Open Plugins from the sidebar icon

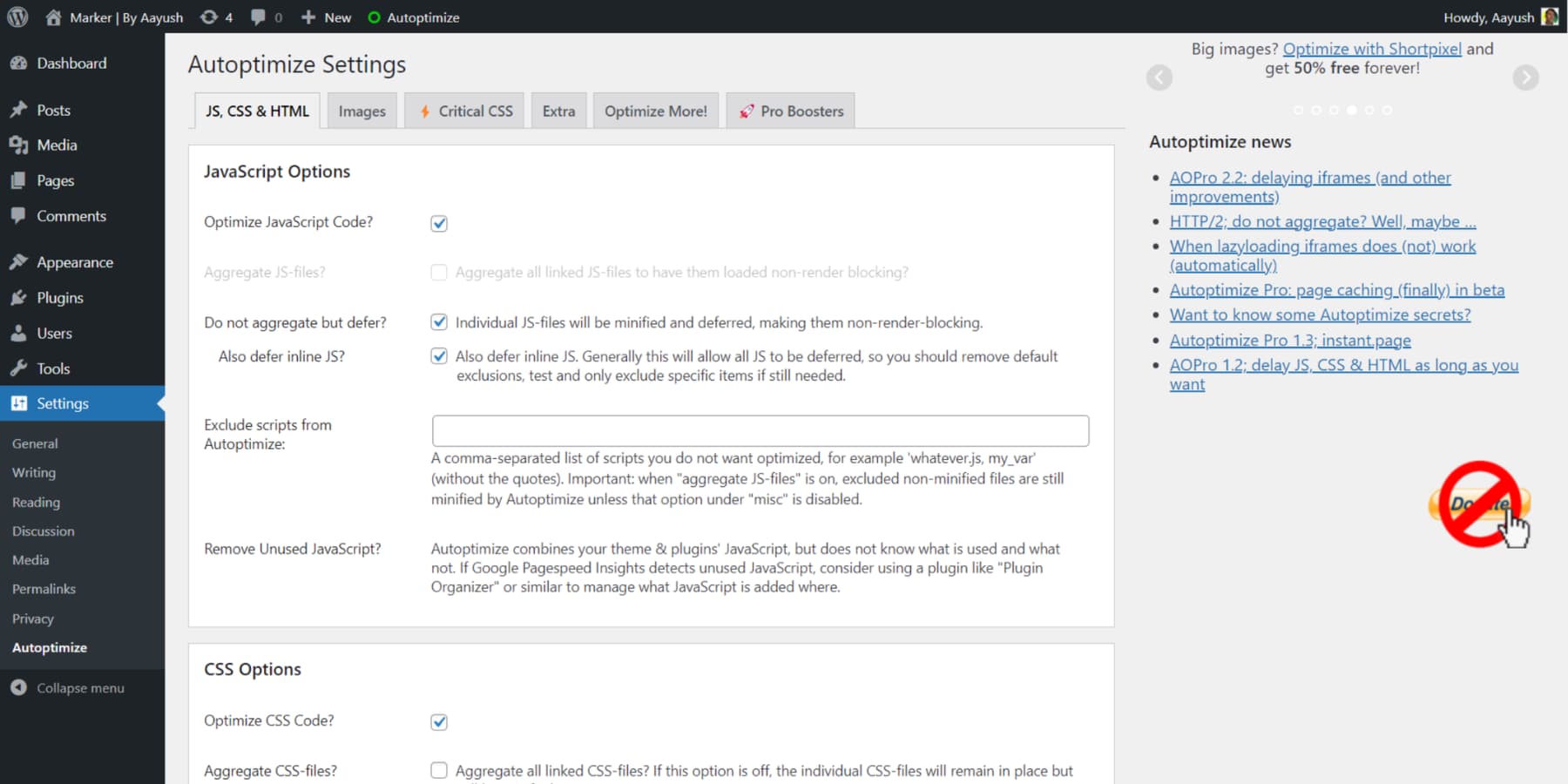coord(19,297)
